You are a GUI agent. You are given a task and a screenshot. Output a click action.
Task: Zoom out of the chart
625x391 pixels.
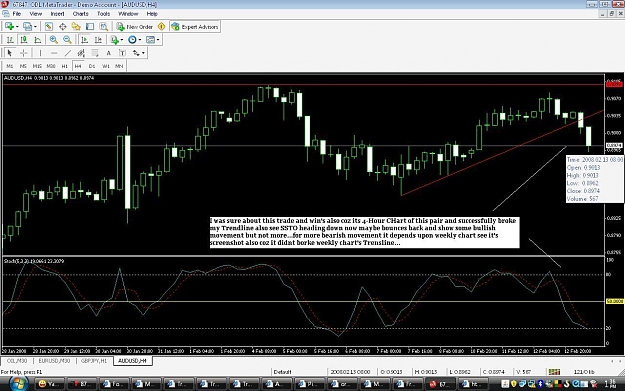coord(67,40)
